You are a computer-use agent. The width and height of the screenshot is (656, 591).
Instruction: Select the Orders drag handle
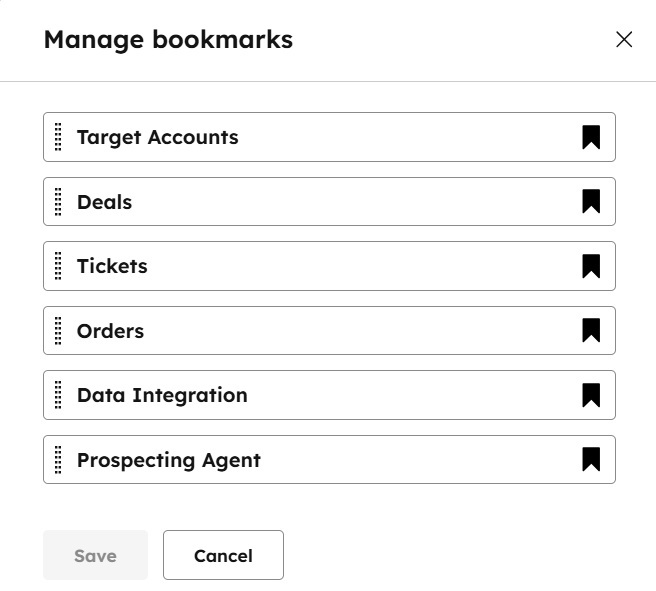coord(58,331)
